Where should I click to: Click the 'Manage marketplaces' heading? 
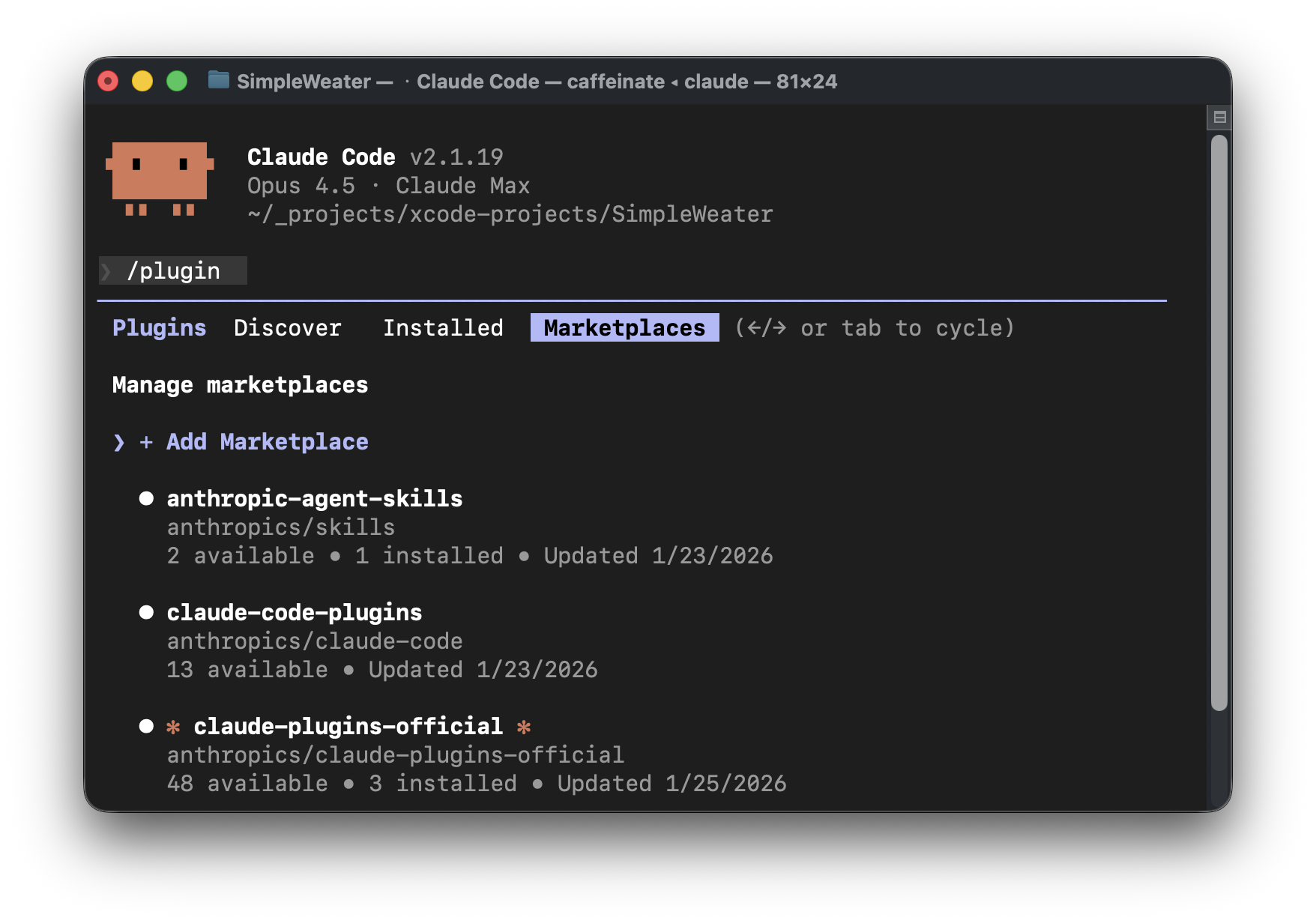(241, 384)
